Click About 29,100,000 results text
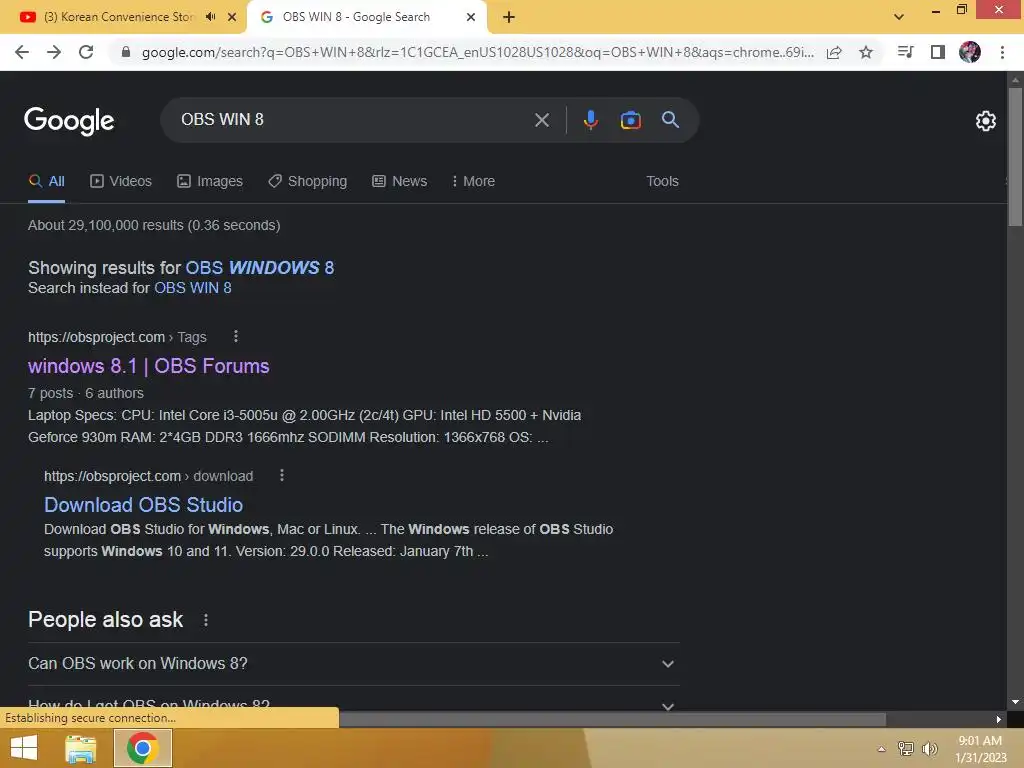Screen dimensions: 1024x768 [x=154, y=225]
